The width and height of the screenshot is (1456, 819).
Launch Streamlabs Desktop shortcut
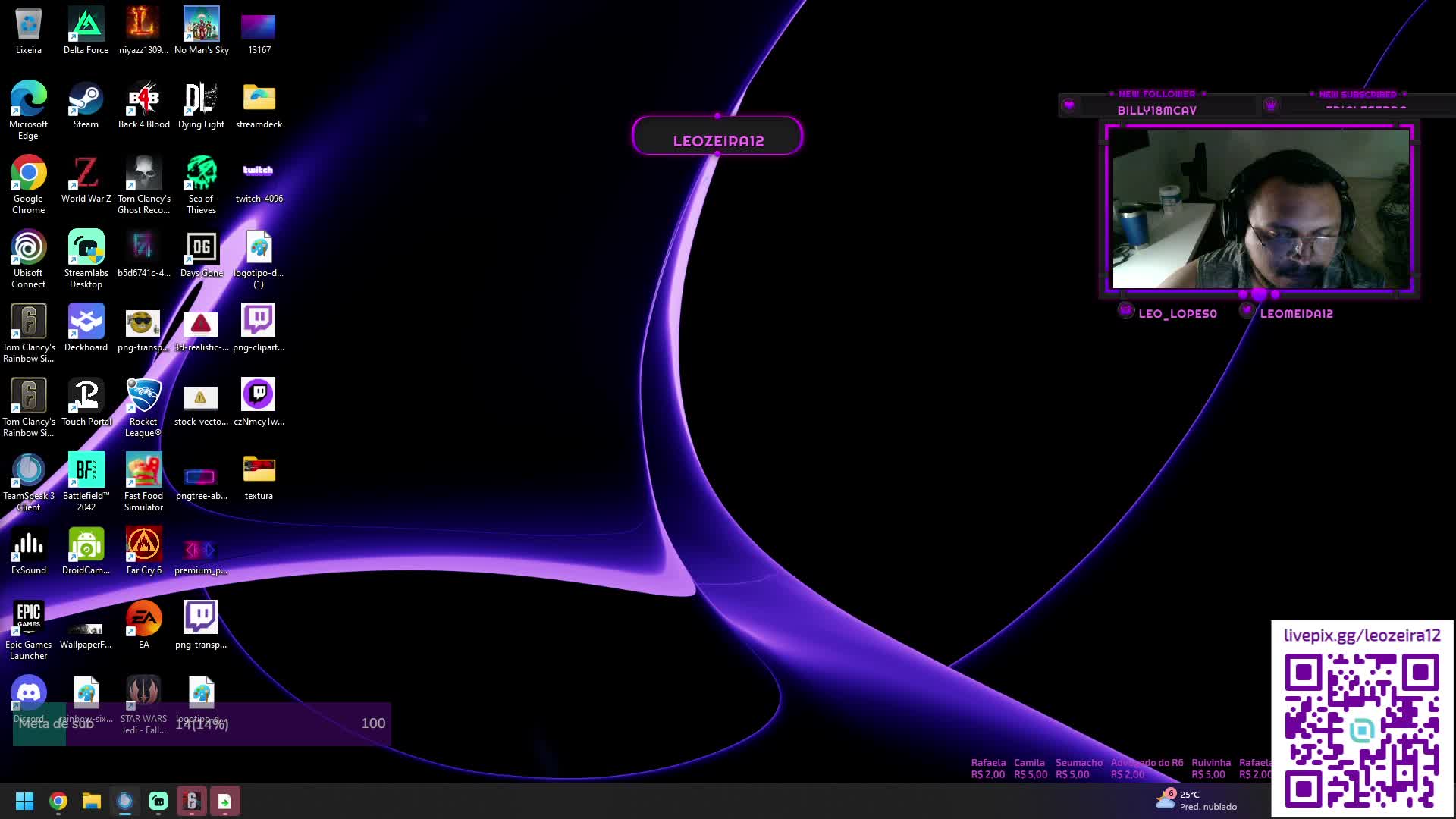86,259
